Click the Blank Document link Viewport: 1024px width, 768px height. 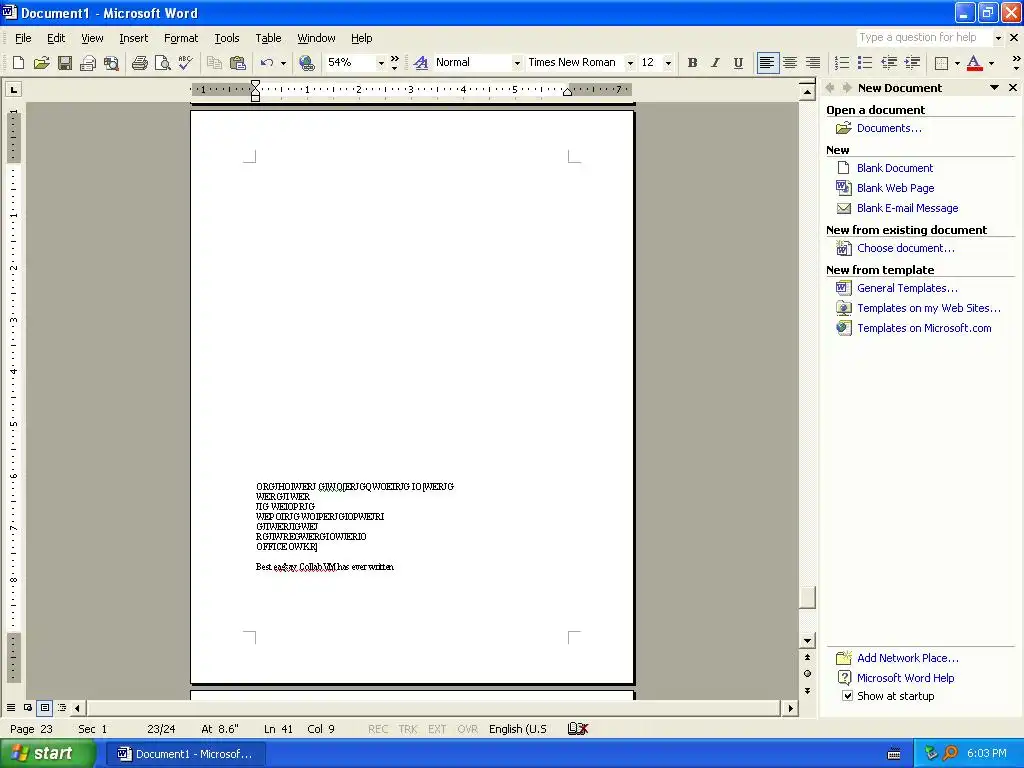pyautogui.click(x=895, y=168)
